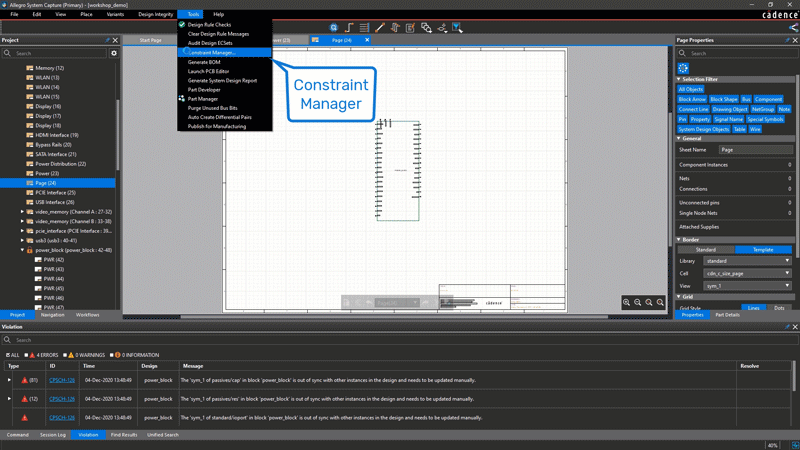Screen dimensions: 800x450
Task: Toggle the 0 WARNINGS filter checkbox
Action: tap(65, 355)
